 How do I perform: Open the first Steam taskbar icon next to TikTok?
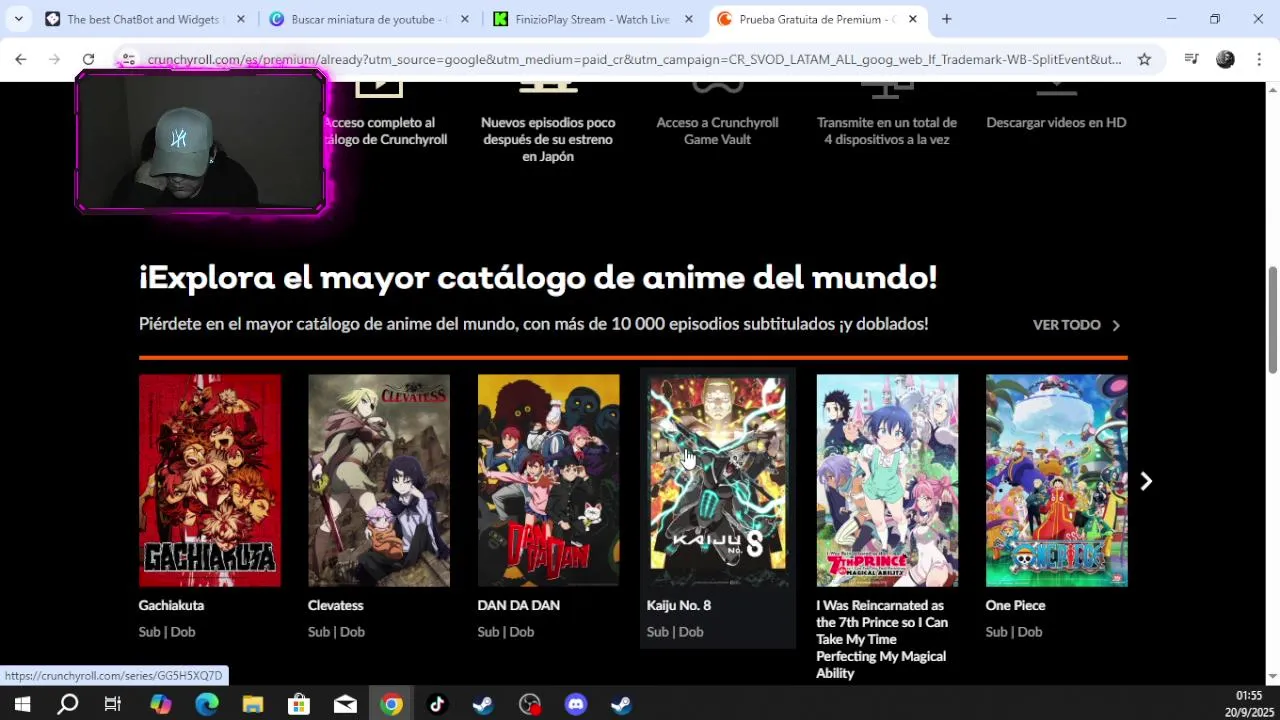click(483, 705)
